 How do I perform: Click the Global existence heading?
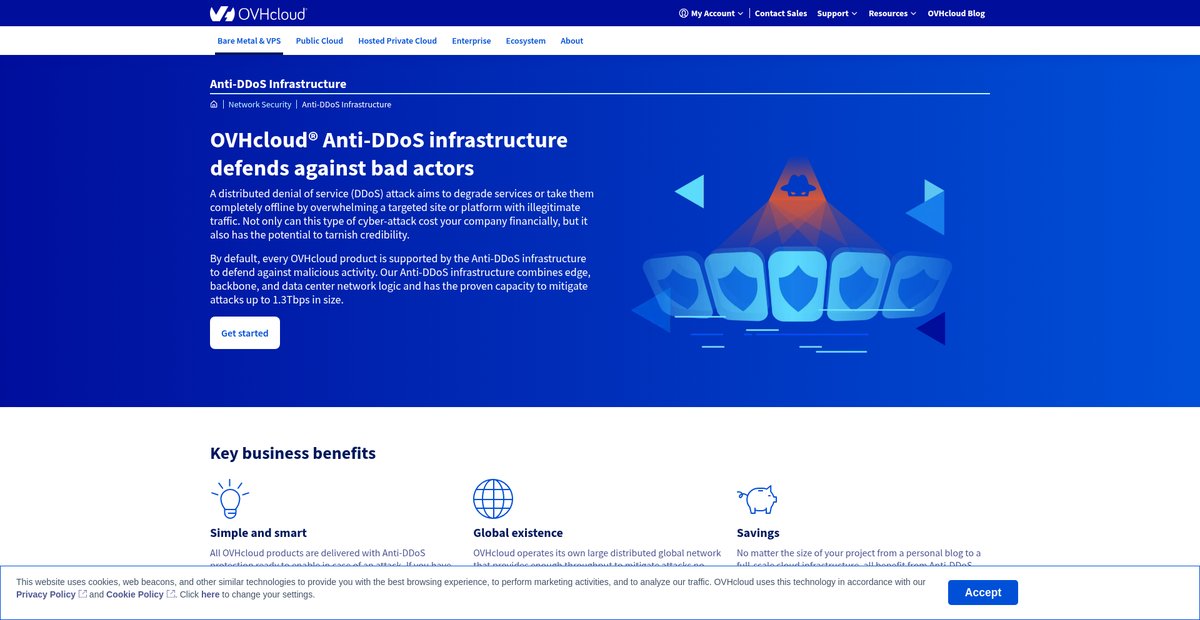[x=518, y=533]
